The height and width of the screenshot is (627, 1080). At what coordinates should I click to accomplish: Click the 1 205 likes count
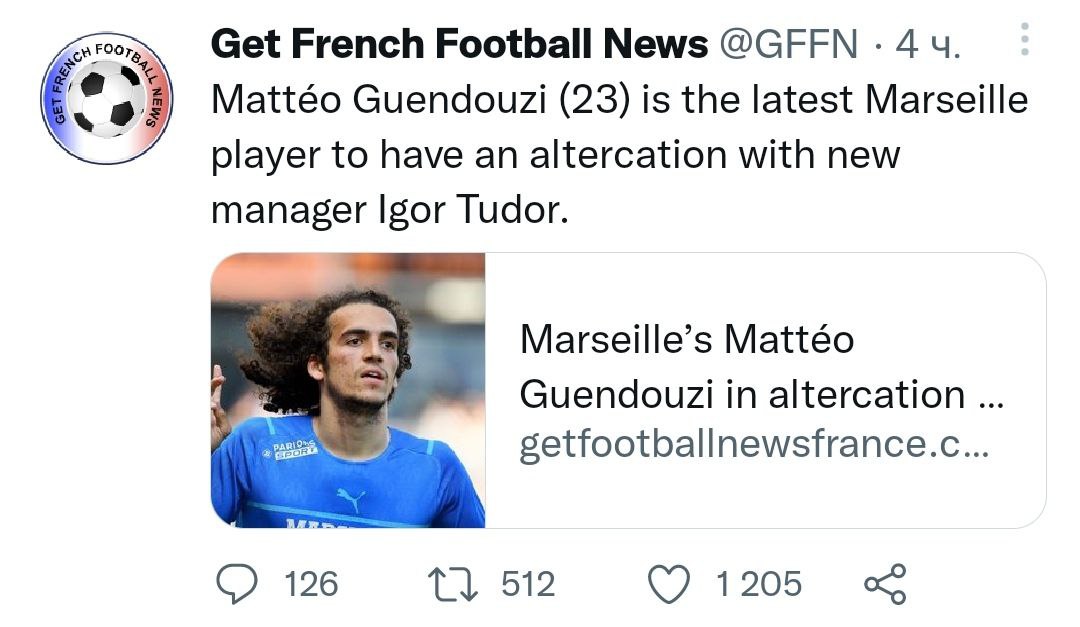[758, 584]
